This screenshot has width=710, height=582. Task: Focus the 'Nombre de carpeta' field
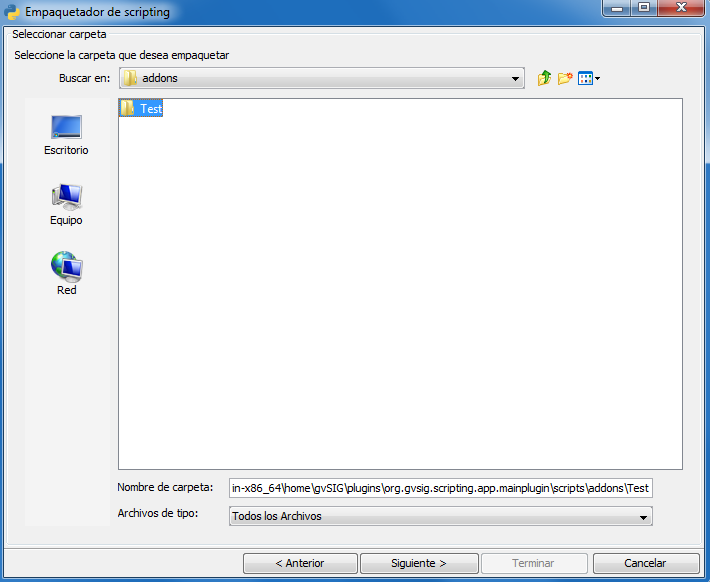point(440,488)
